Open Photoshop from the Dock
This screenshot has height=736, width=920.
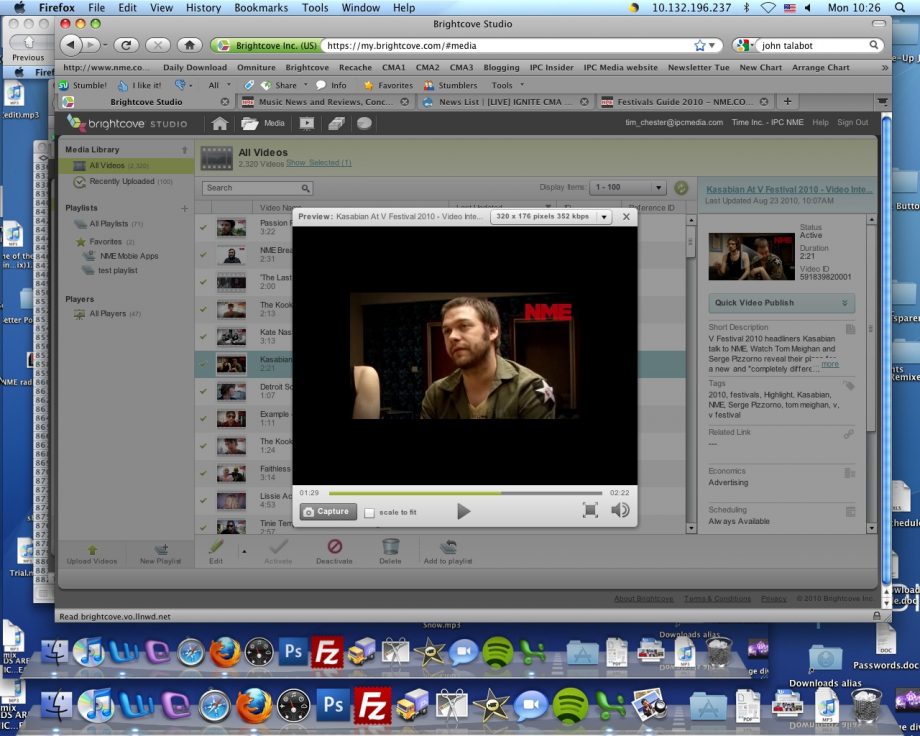coord(333,704)
